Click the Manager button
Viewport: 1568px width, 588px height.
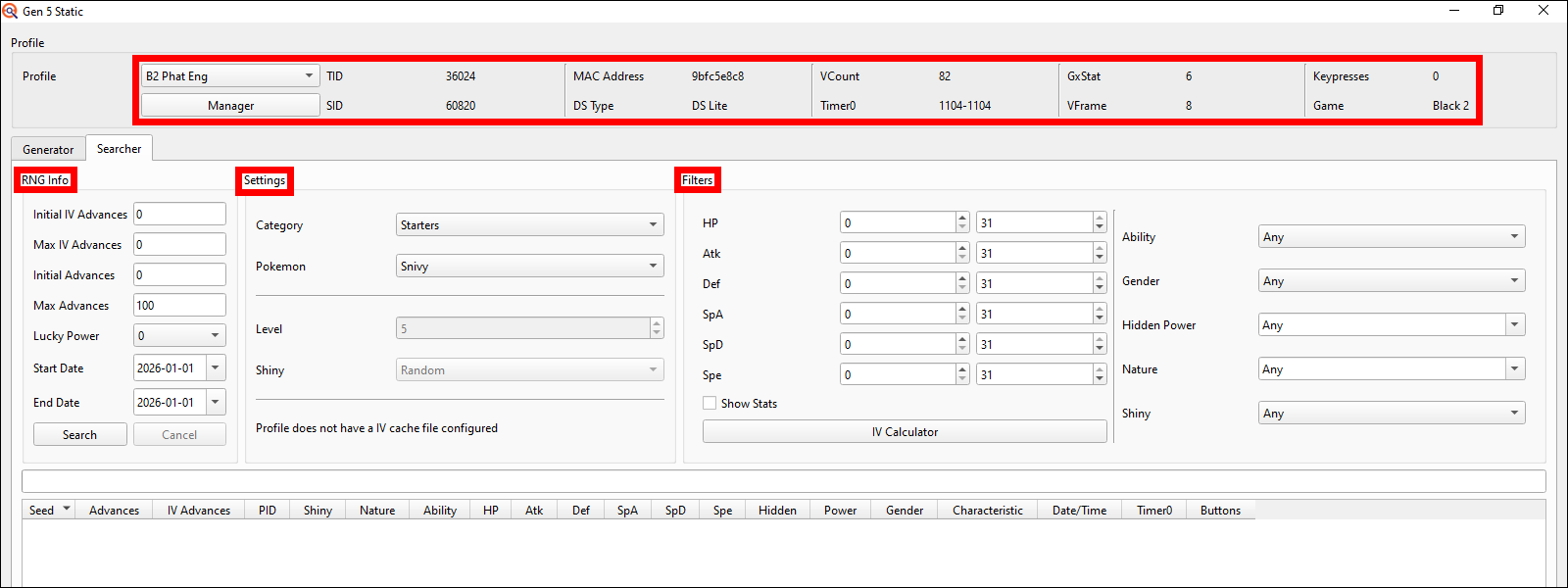click(x=230, y=105)
